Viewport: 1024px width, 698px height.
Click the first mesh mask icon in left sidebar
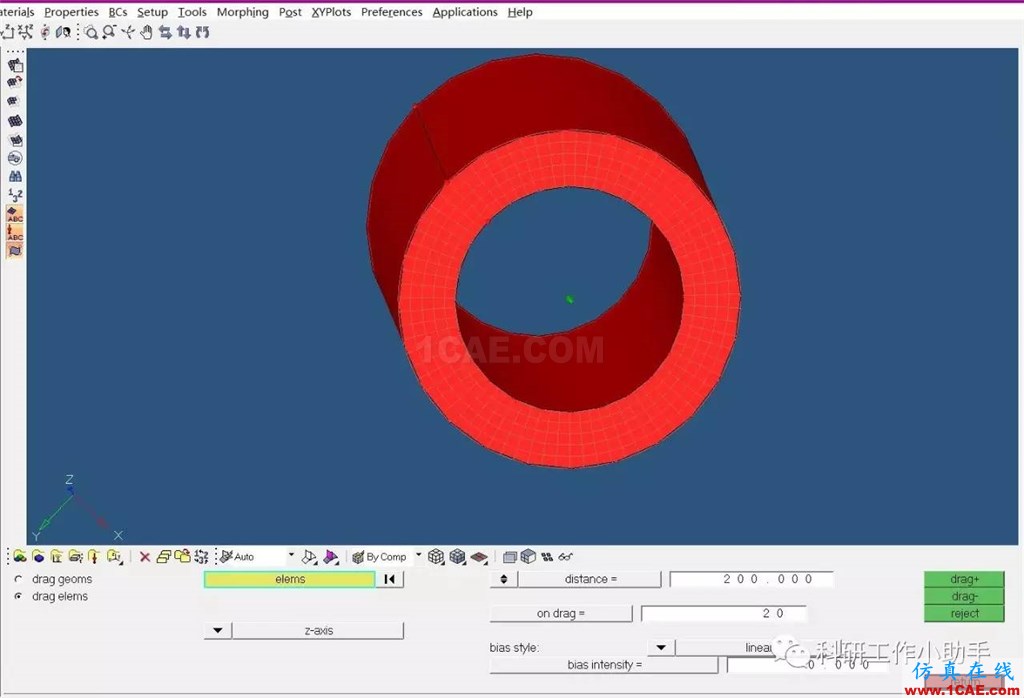14,65
